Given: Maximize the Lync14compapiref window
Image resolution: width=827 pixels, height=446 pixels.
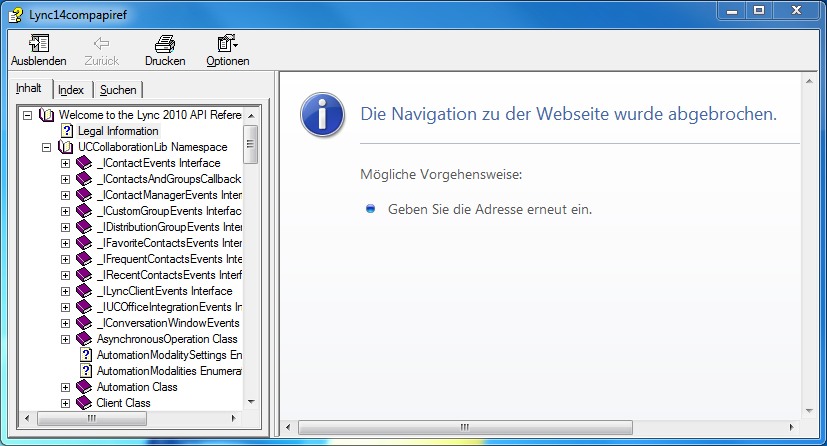Looking at the screenshot, I should 759,10.
